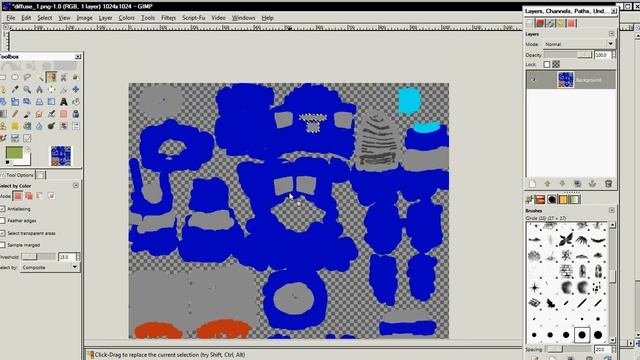This screenshot has width=640, height=360.
Task: Toggle Select transparent areas checkbox
Action: (x=2, y=233)
